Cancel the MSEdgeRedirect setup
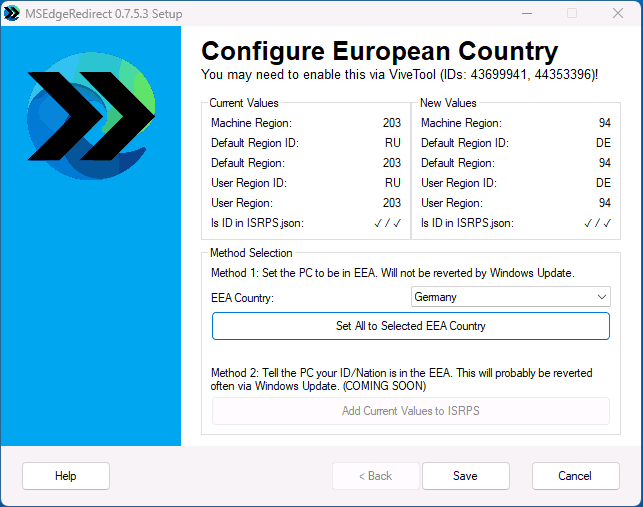 575,476
